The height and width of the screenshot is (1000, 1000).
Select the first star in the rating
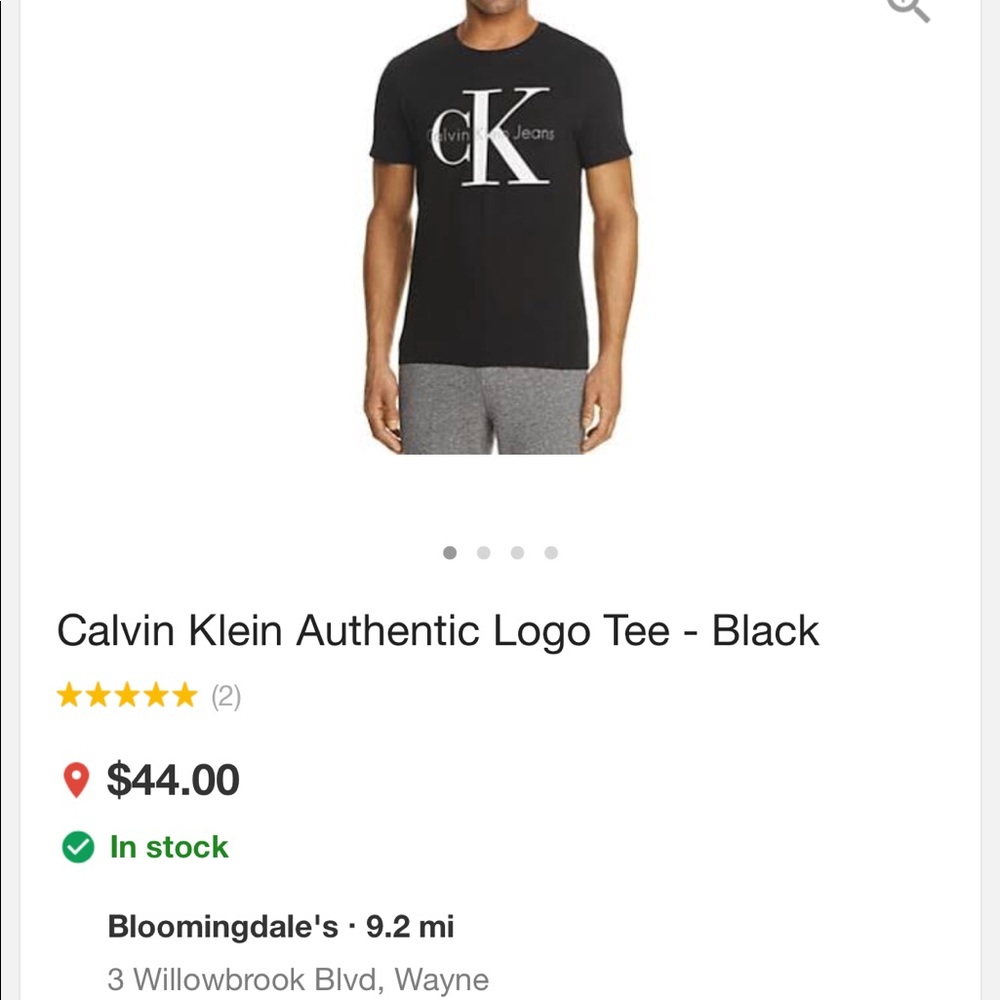coord(70,694)
